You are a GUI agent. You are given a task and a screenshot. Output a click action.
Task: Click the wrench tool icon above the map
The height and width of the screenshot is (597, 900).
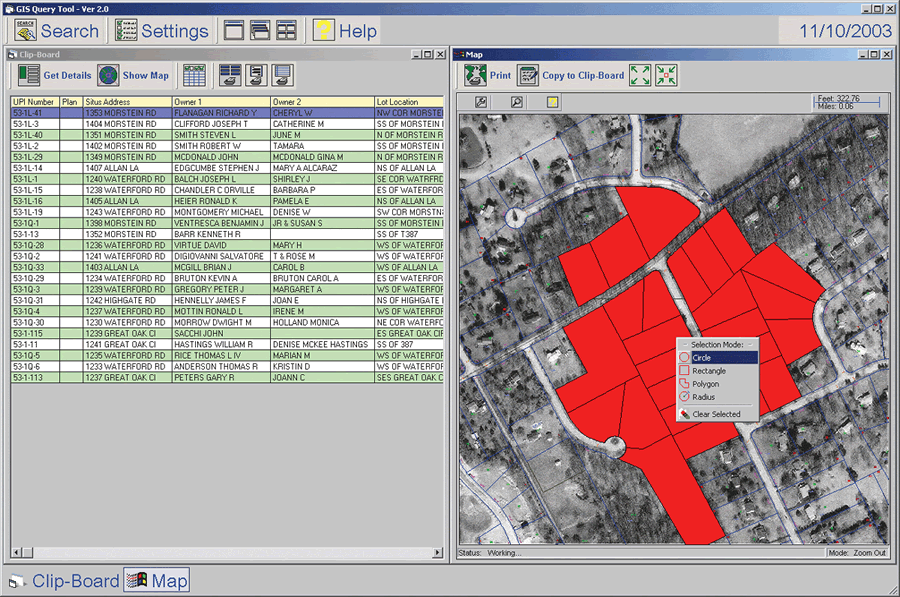[x=481, y=102]
